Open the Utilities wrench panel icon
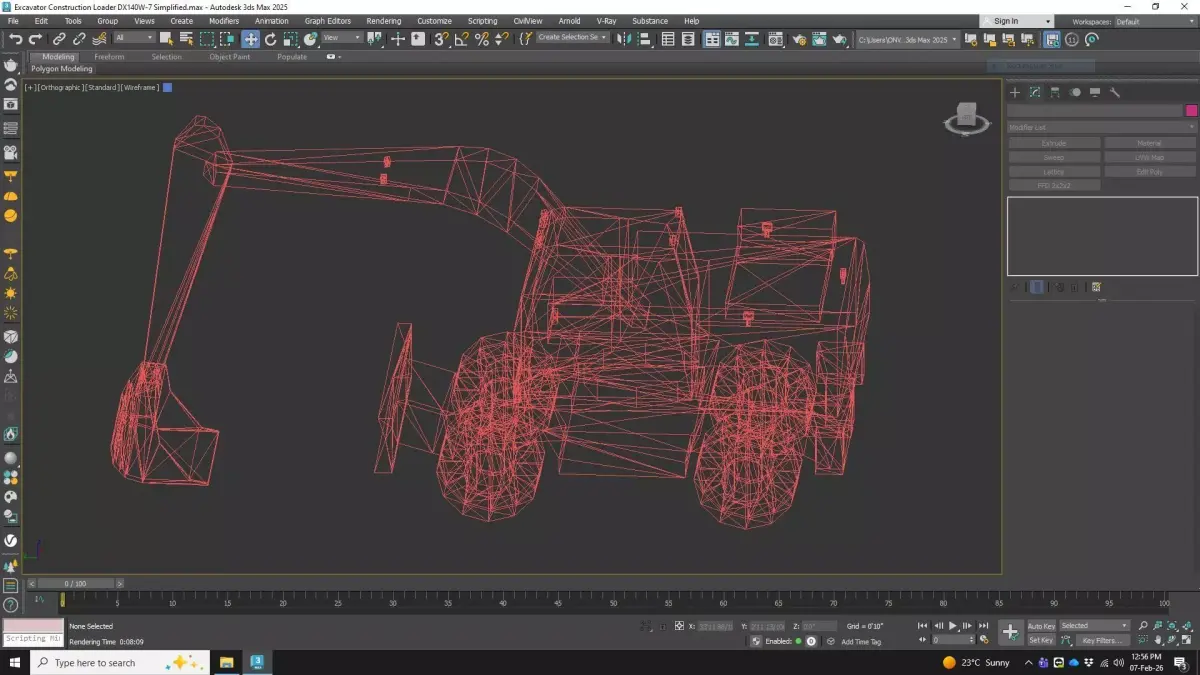1200x675 pixels. pos(1115,92)
